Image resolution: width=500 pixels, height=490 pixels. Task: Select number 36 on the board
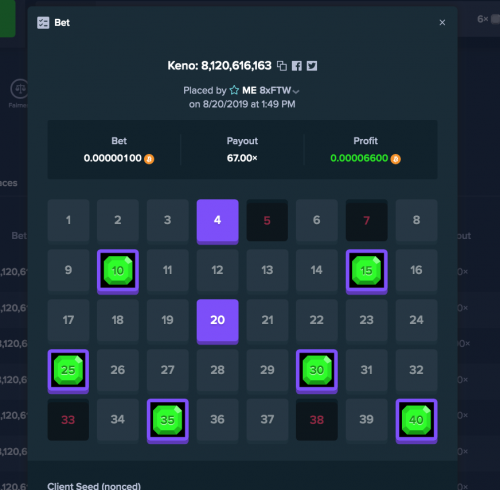click(x=217, y=420)
